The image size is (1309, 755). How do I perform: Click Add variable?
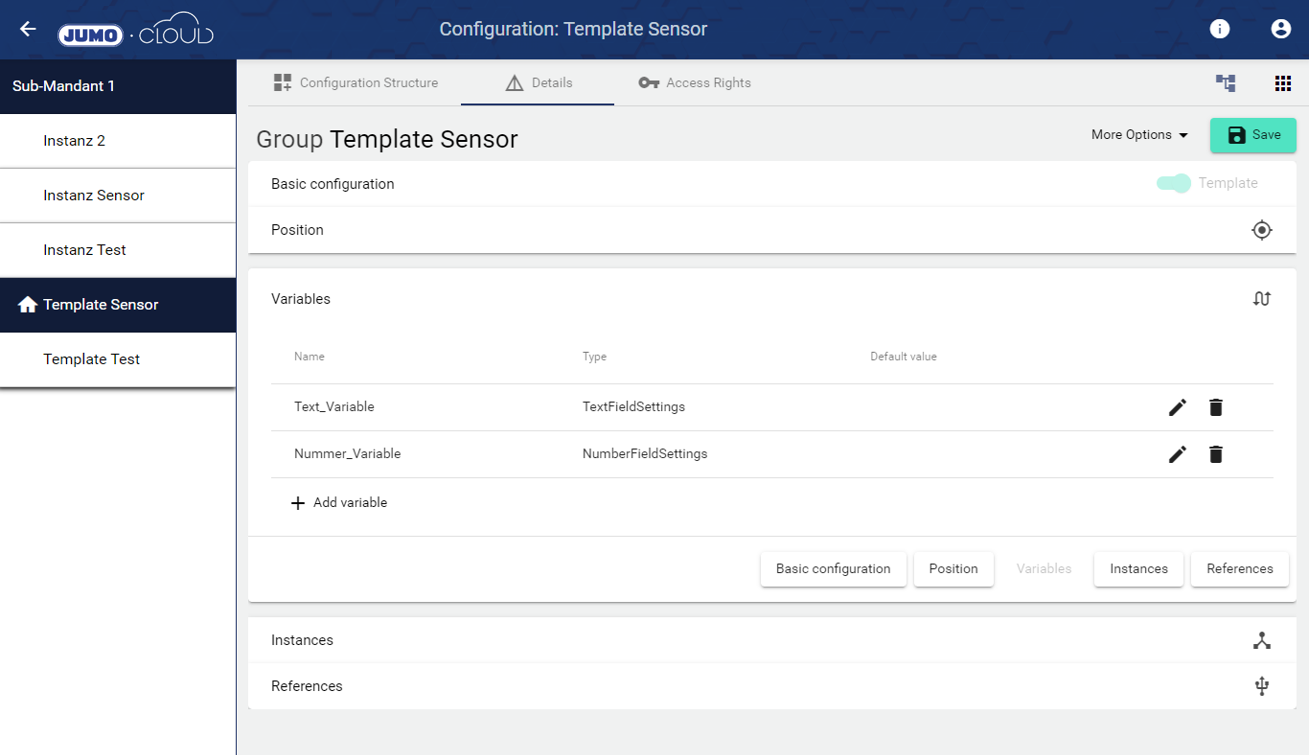coord(339,503)
